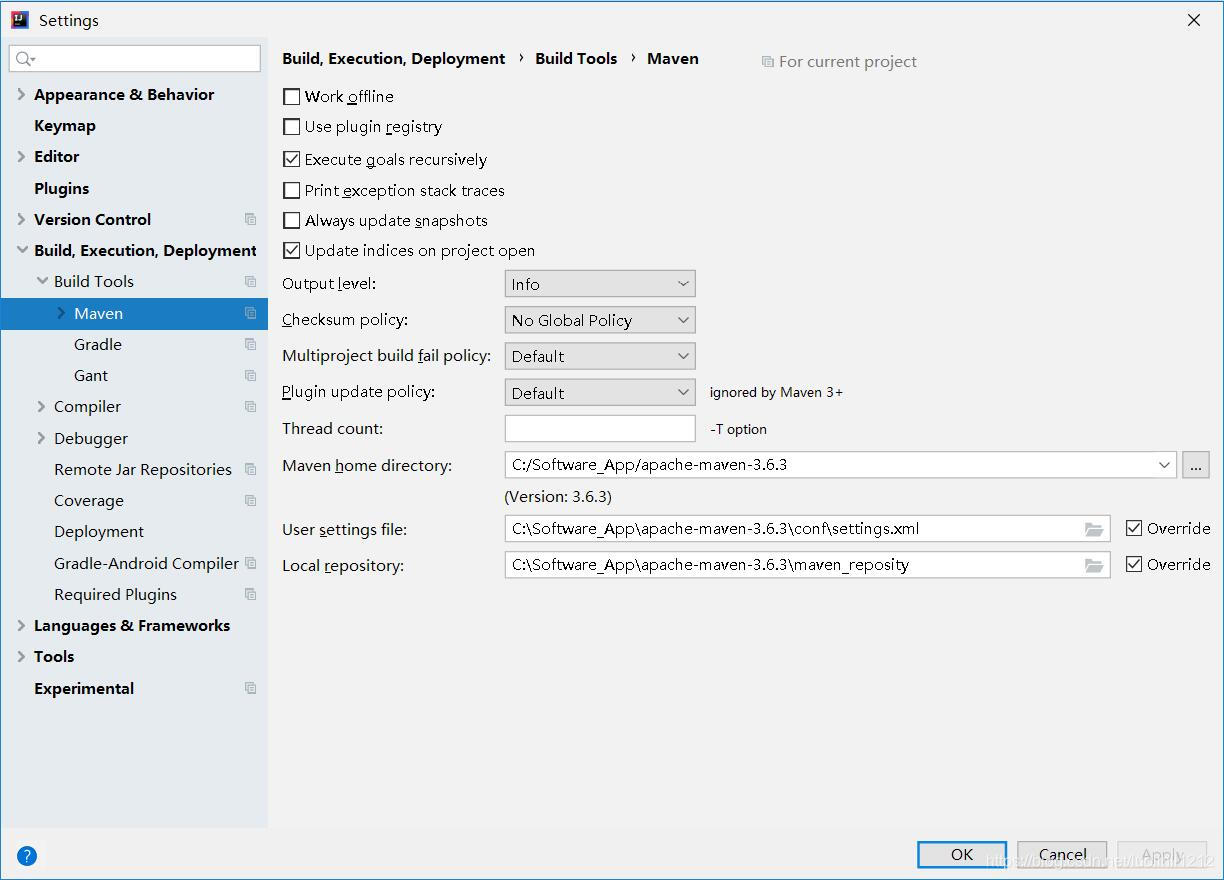Open Remote Jar Repositories settings
1224x880 pixels.
tap(143, 469)
